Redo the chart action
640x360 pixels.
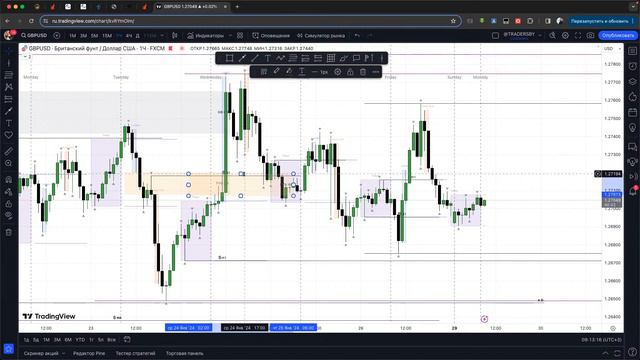click(370, 36)
